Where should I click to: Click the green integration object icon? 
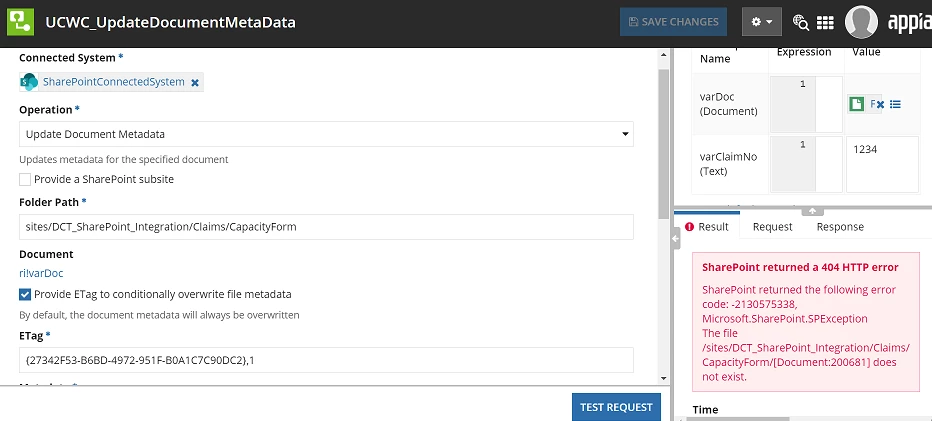click(20, 23)
